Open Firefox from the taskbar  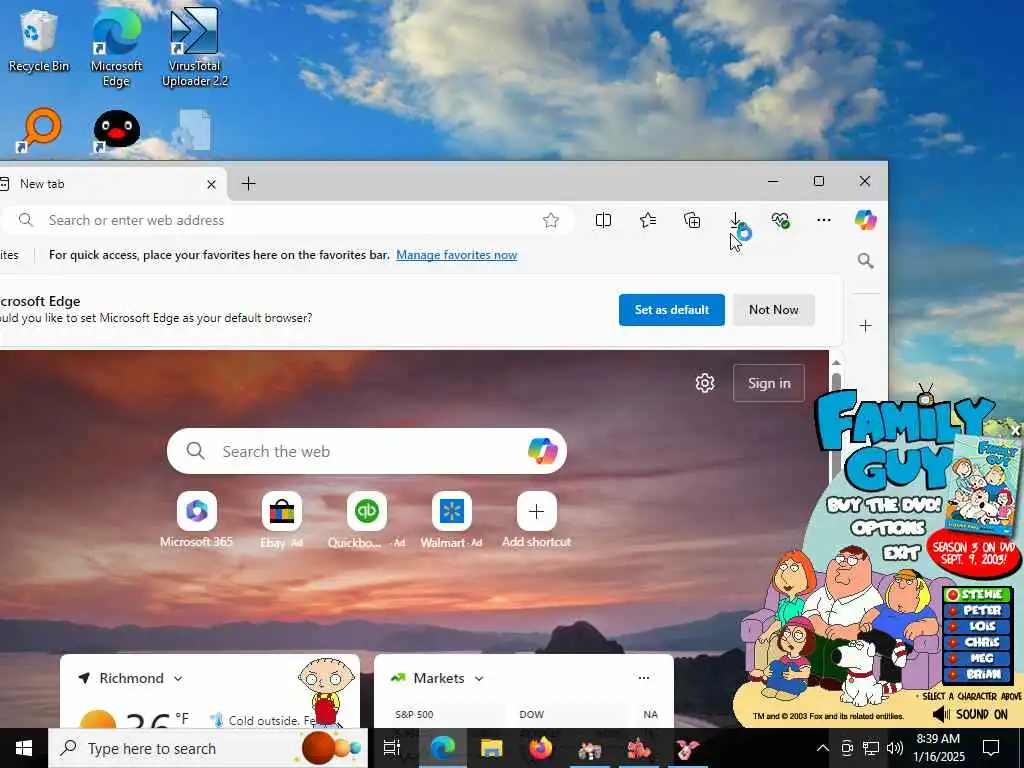[x=541, y=748]
